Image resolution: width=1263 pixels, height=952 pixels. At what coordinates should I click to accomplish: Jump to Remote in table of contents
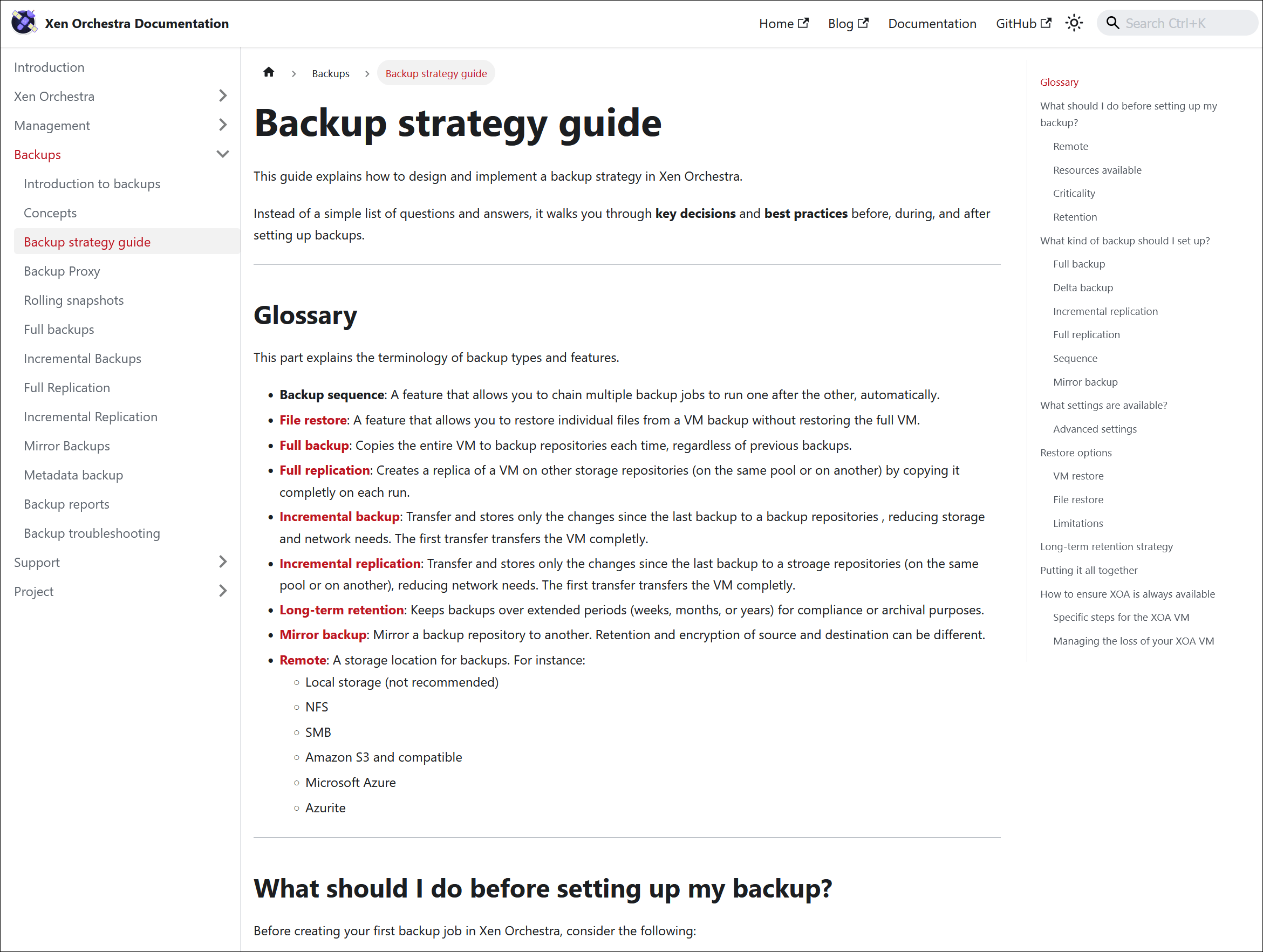(1070, 146)
